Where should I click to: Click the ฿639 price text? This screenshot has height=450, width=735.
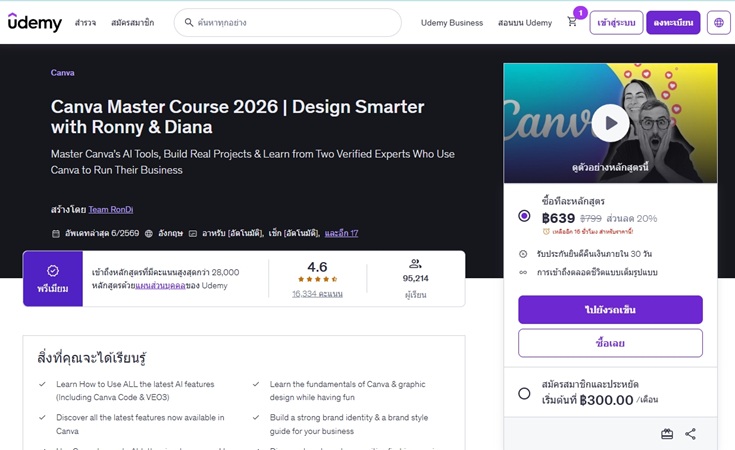point(558,218)
